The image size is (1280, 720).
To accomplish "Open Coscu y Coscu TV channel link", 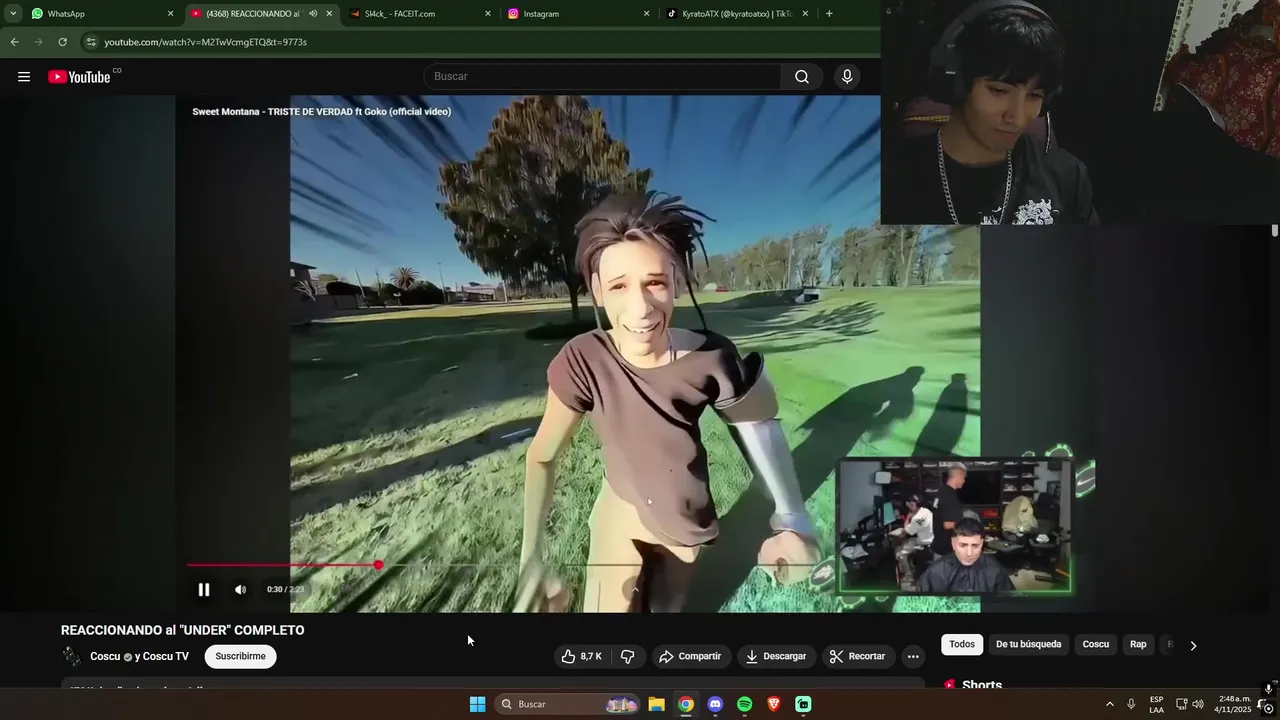I will tap(139, 656).
